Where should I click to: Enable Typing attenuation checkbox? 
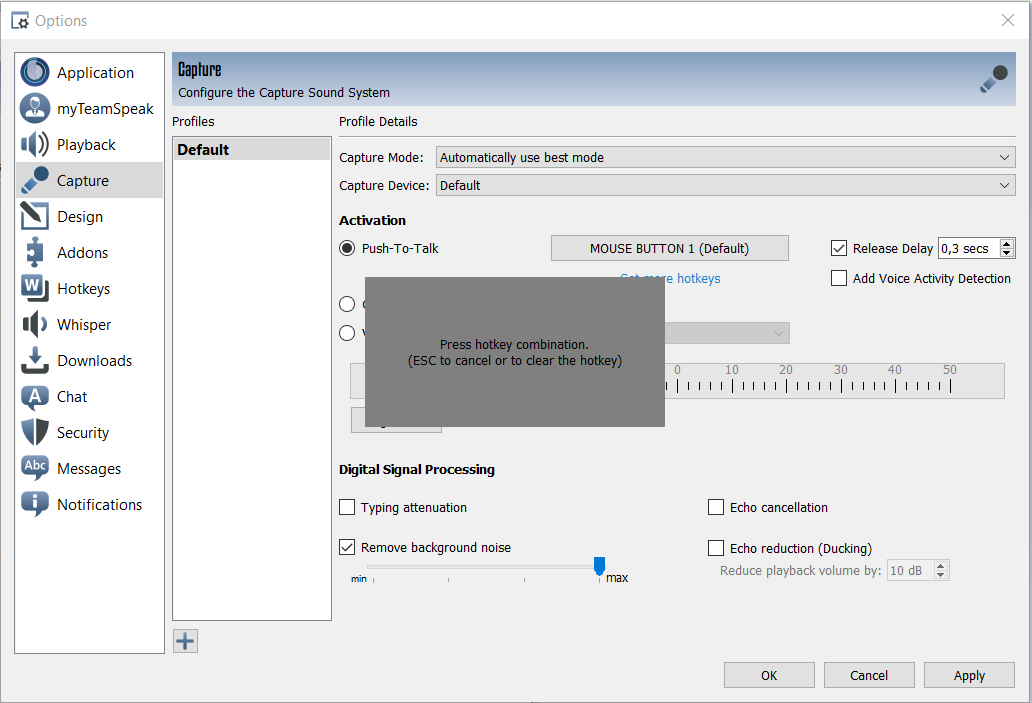(347, 507)
